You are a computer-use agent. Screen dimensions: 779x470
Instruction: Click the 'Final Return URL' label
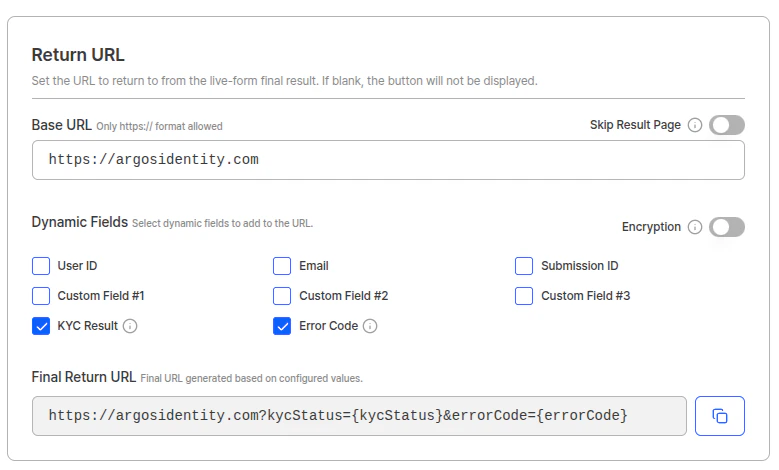click(83, 377)
